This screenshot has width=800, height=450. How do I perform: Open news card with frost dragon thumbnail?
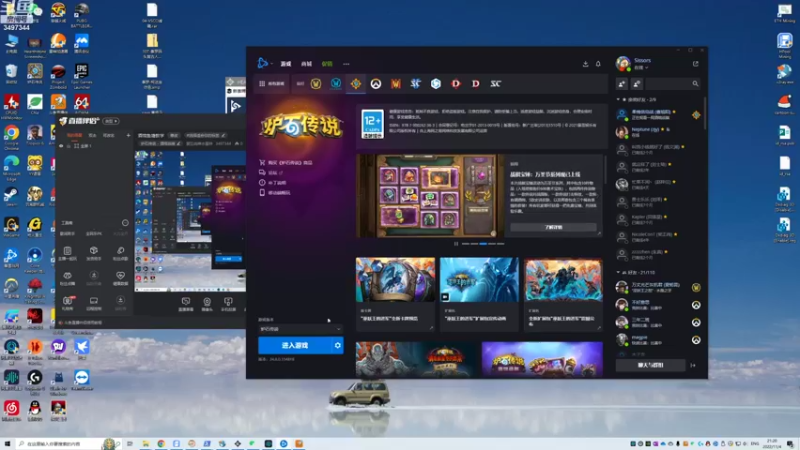point(395,294)
